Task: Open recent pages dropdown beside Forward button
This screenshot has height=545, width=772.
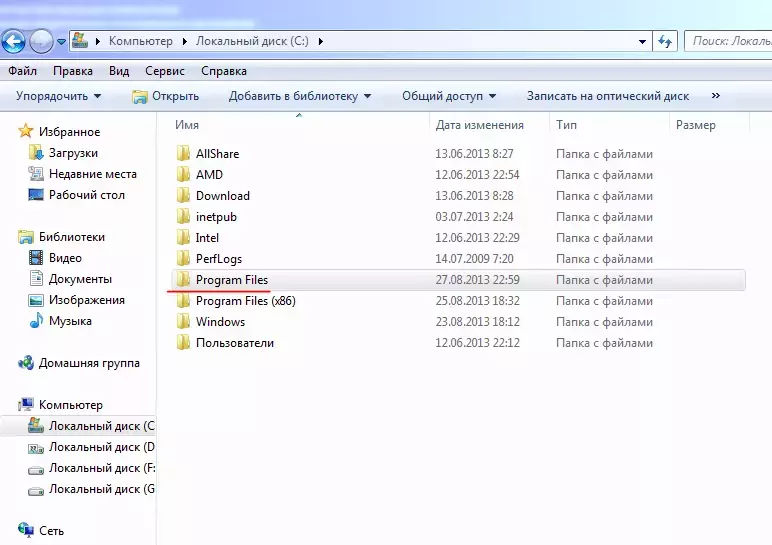Action: pos(61,42)
